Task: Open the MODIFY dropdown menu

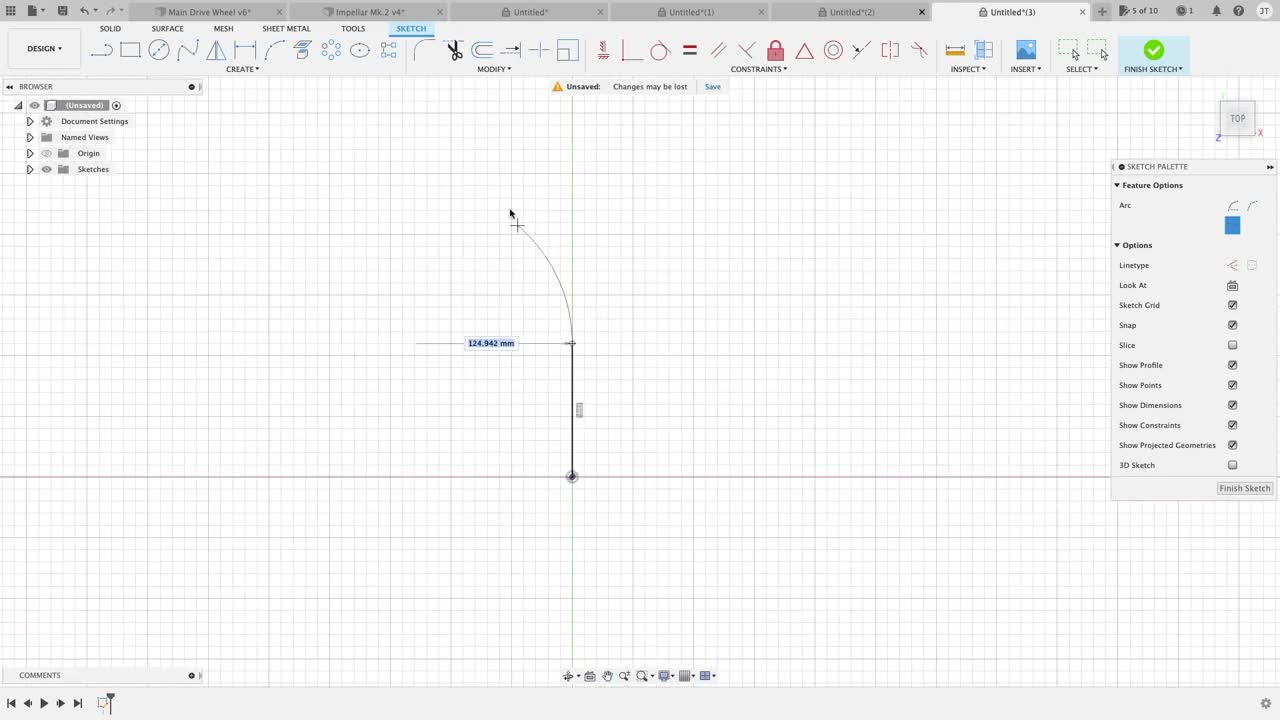Action: click(494, 69)
